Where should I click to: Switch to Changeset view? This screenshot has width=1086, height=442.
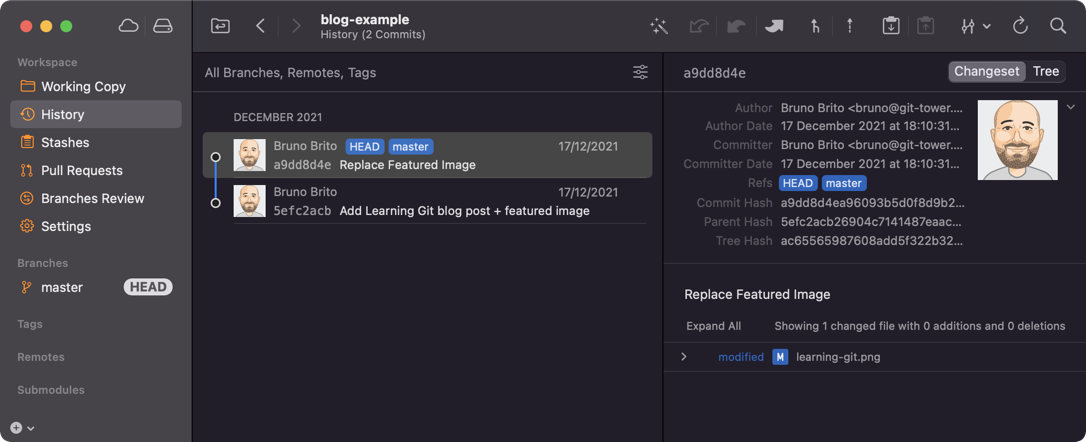click(x=987, y=72)
